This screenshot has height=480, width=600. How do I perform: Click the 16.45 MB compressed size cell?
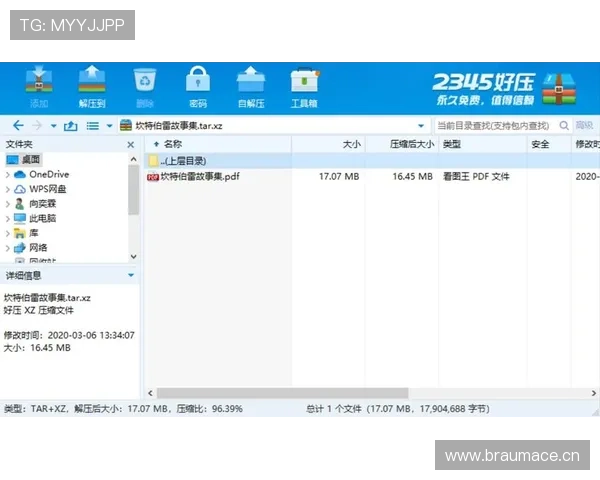[412, 176]
